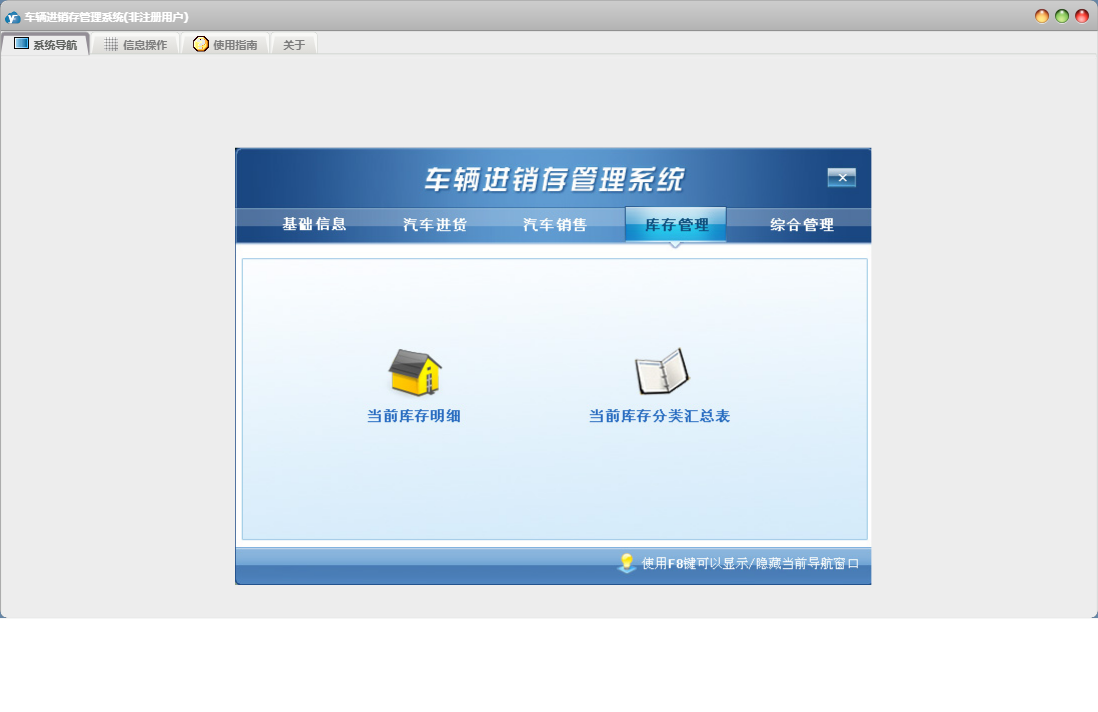Switch to the 汽车销售 navigation tab
The width and height of the screenshot is (1098, 712).
tap(555, 225)
